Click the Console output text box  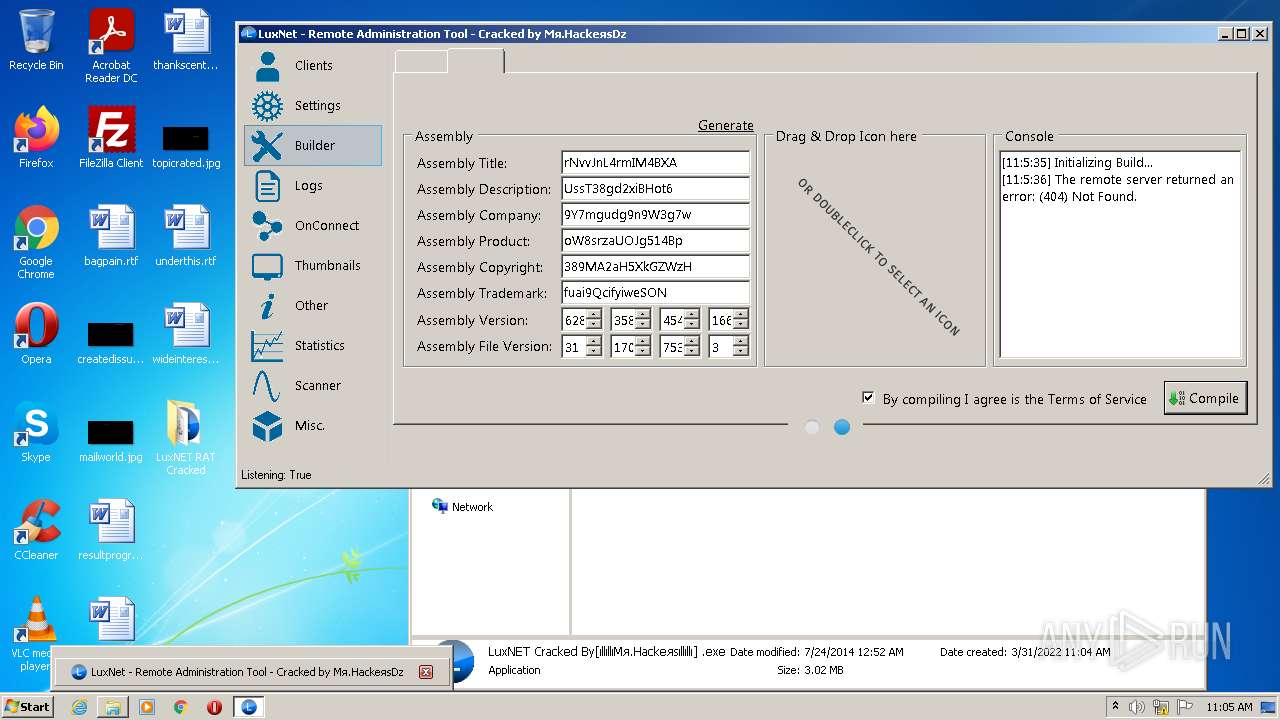1120,254
